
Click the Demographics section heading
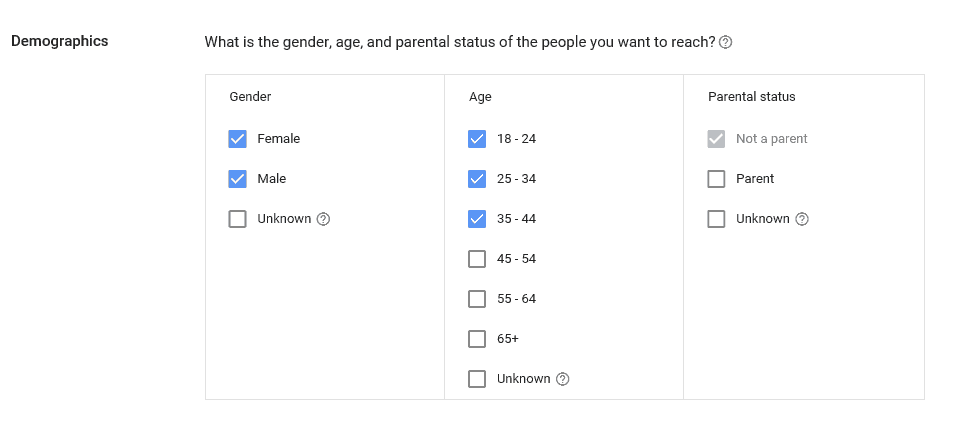[60, 41]
